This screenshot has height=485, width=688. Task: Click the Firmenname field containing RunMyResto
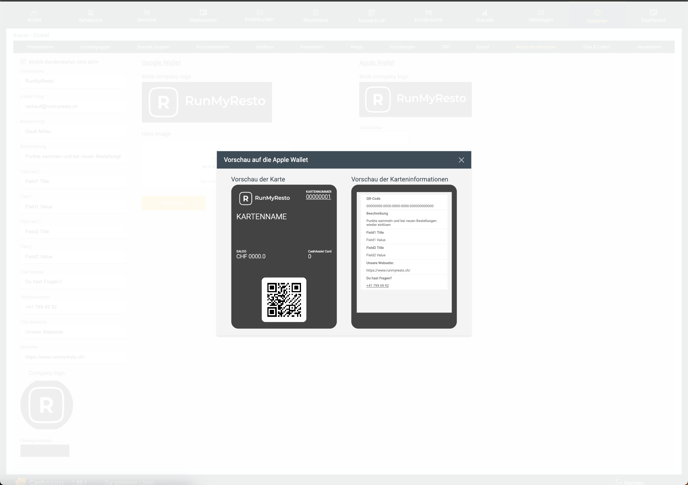(73, 81)
